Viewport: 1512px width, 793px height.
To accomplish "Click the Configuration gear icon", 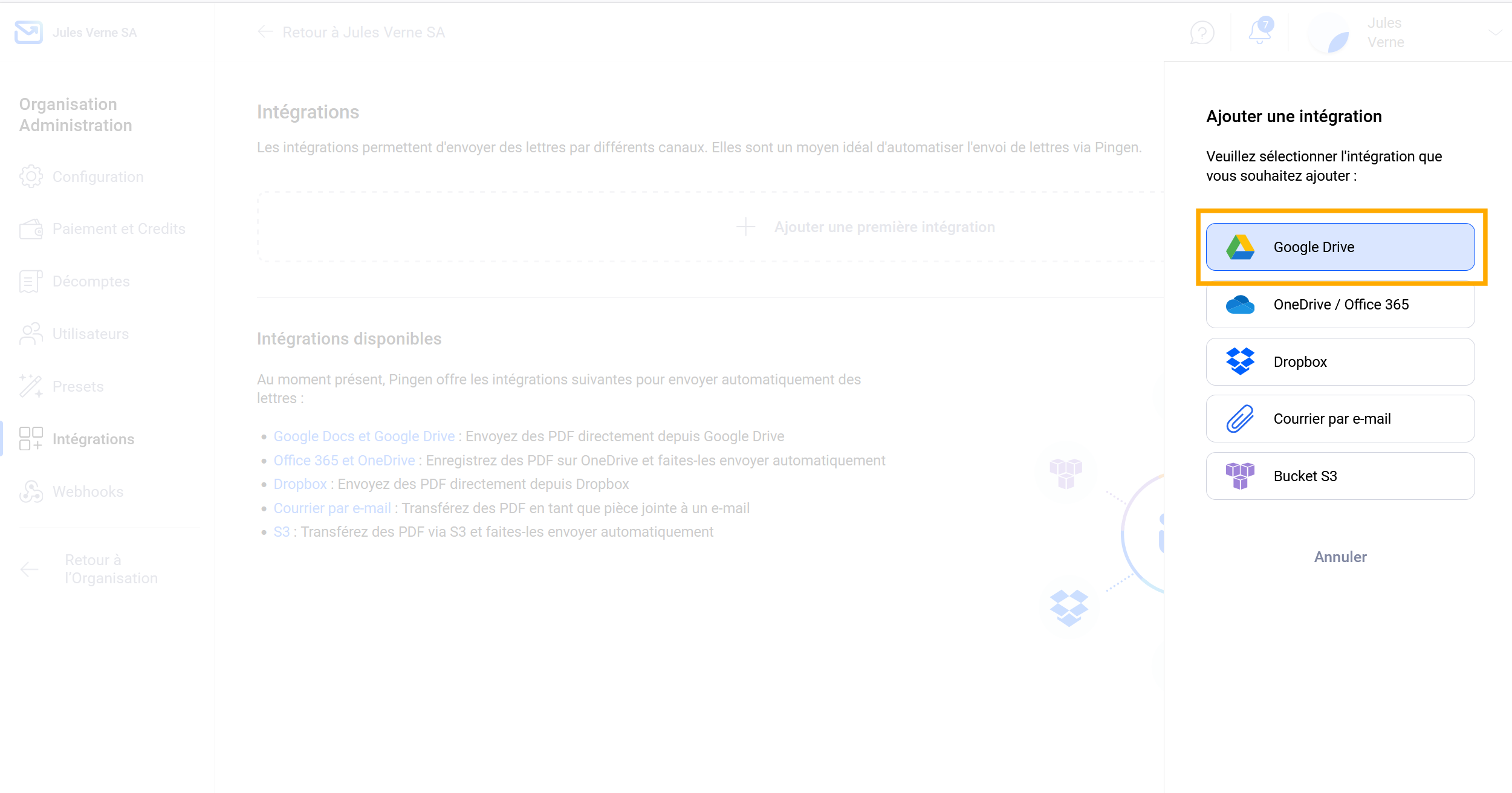I will [x=31, y=176].
